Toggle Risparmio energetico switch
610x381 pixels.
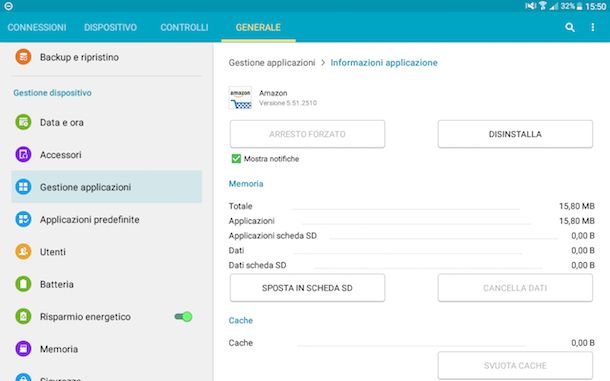(x=183, y=317)
